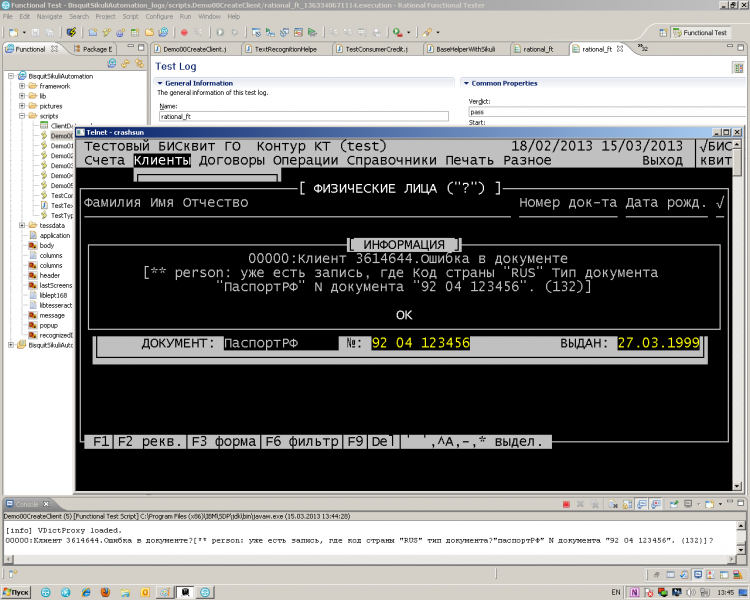Click the EN language indicator in tray
Screen dimensions: 750x600
(616, 592)
